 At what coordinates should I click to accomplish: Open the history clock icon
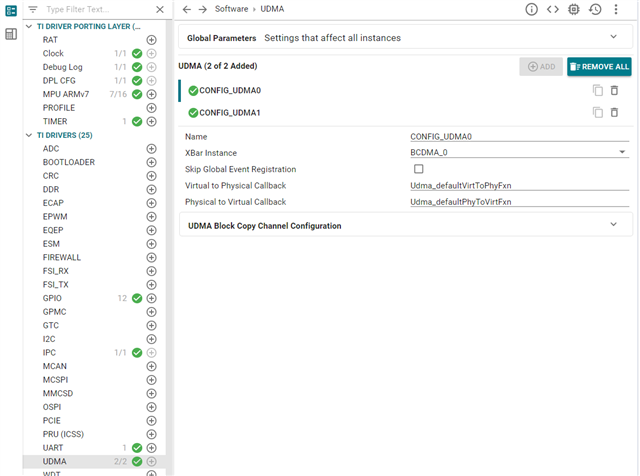coord(595,9)
